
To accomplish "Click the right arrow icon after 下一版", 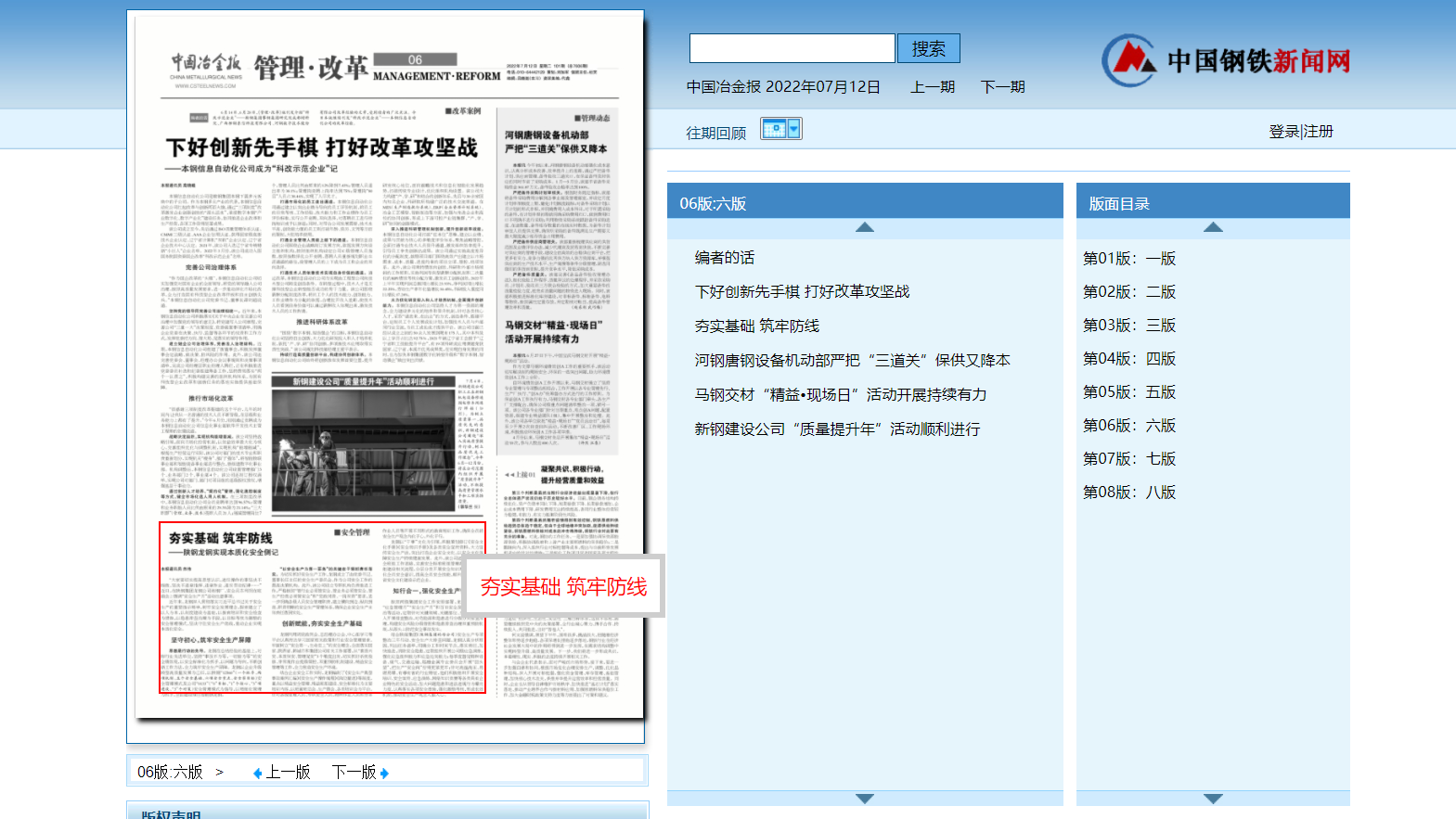I will 384,773.
